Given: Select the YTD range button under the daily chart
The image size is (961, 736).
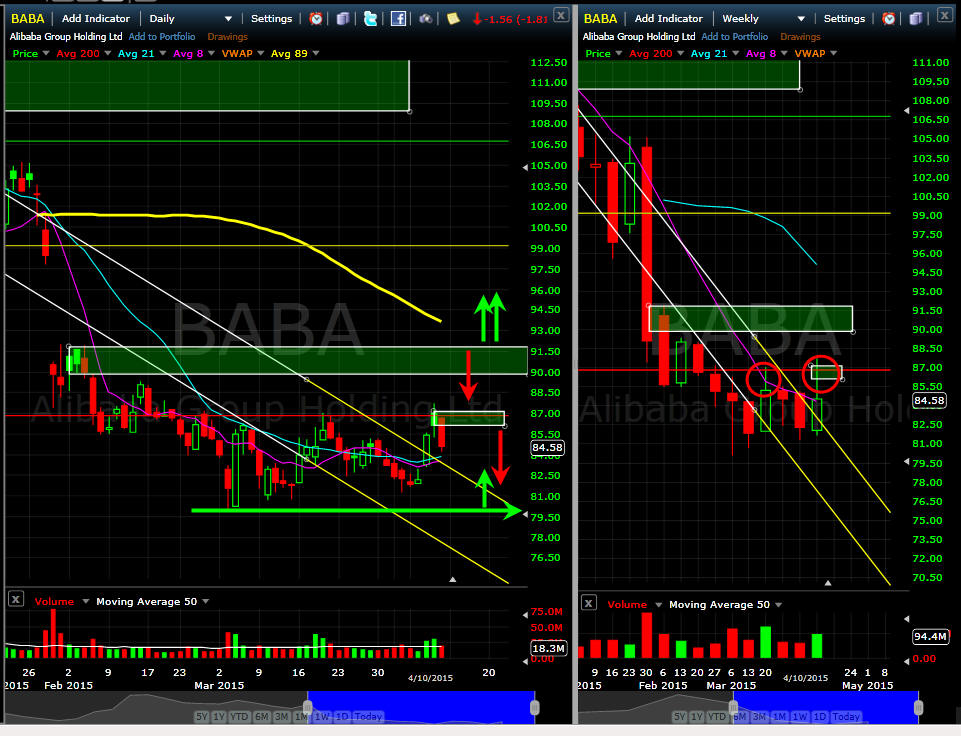Looking at the screenshot, I should [x=239, y=716].
